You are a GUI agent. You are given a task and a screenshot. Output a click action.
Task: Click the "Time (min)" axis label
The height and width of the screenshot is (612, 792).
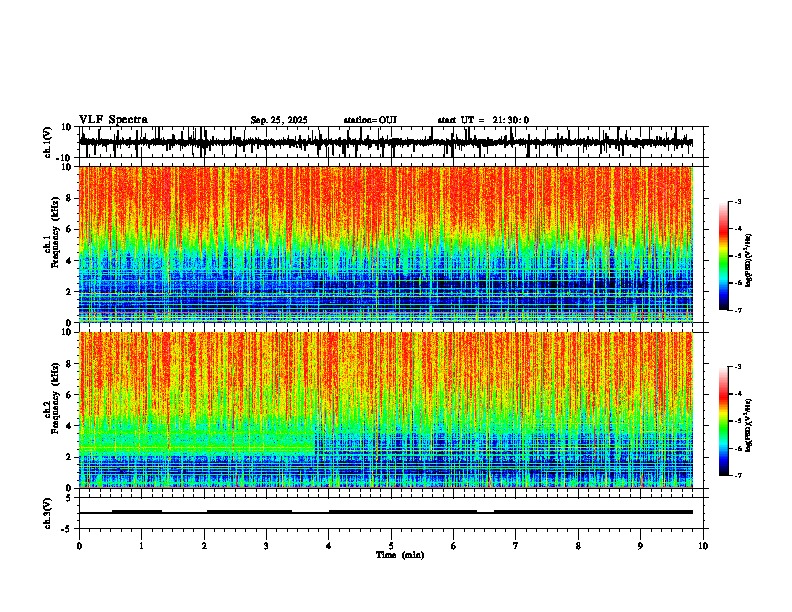coord(400,555)
